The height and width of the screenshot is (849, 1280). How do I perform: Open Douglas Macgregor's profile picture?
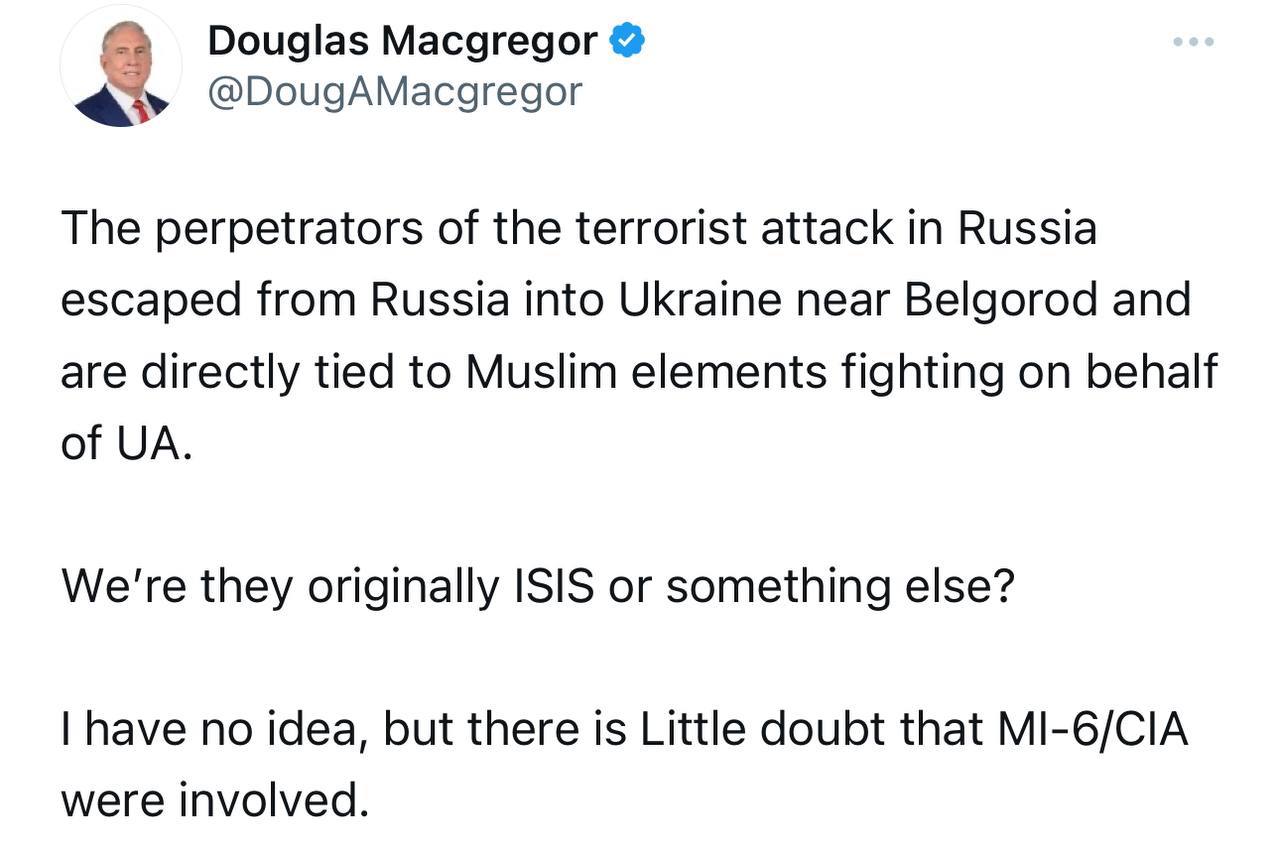[x=121, y=67]
